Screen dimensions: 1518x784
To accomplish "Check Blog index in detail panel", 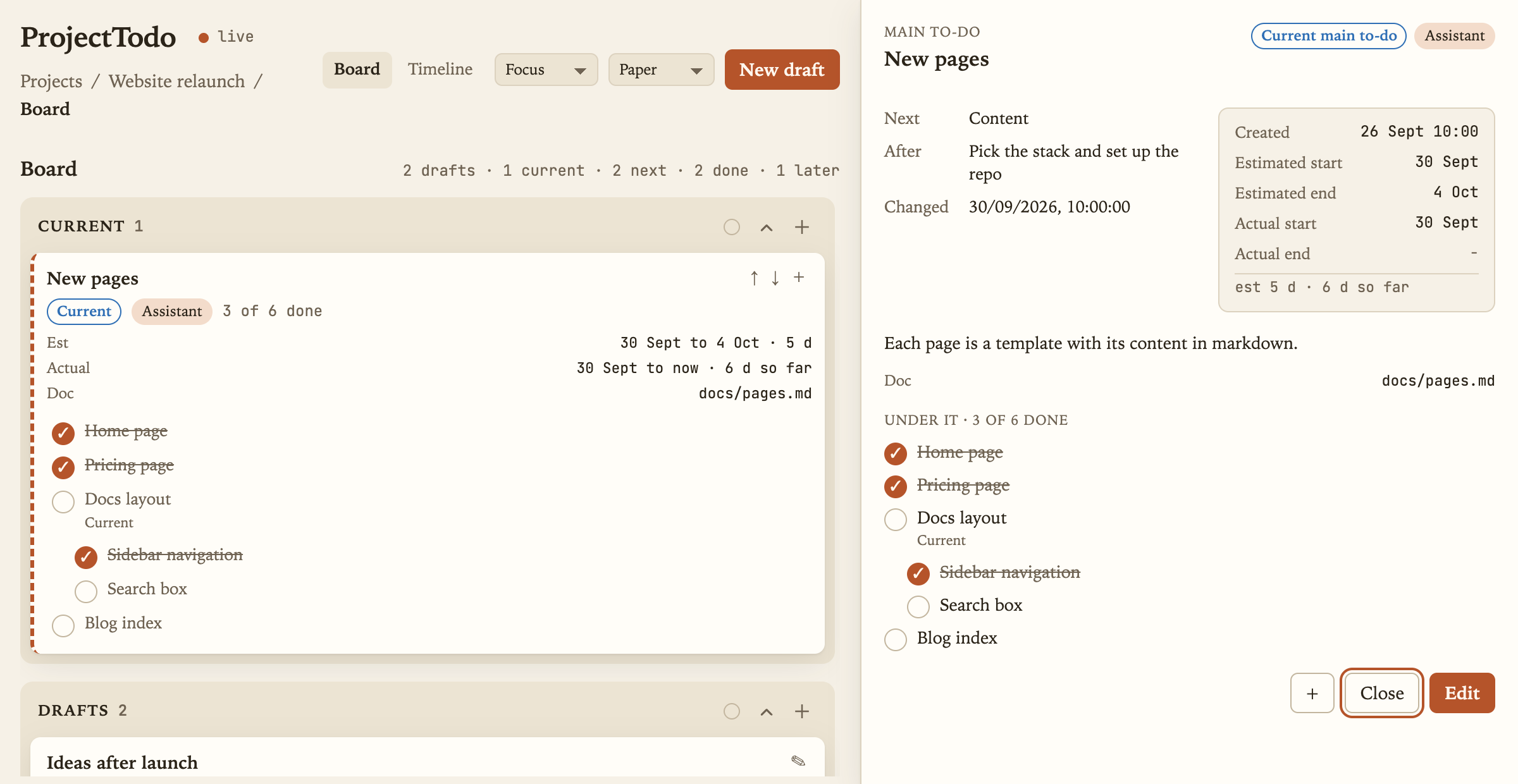I will pos(896,639).
